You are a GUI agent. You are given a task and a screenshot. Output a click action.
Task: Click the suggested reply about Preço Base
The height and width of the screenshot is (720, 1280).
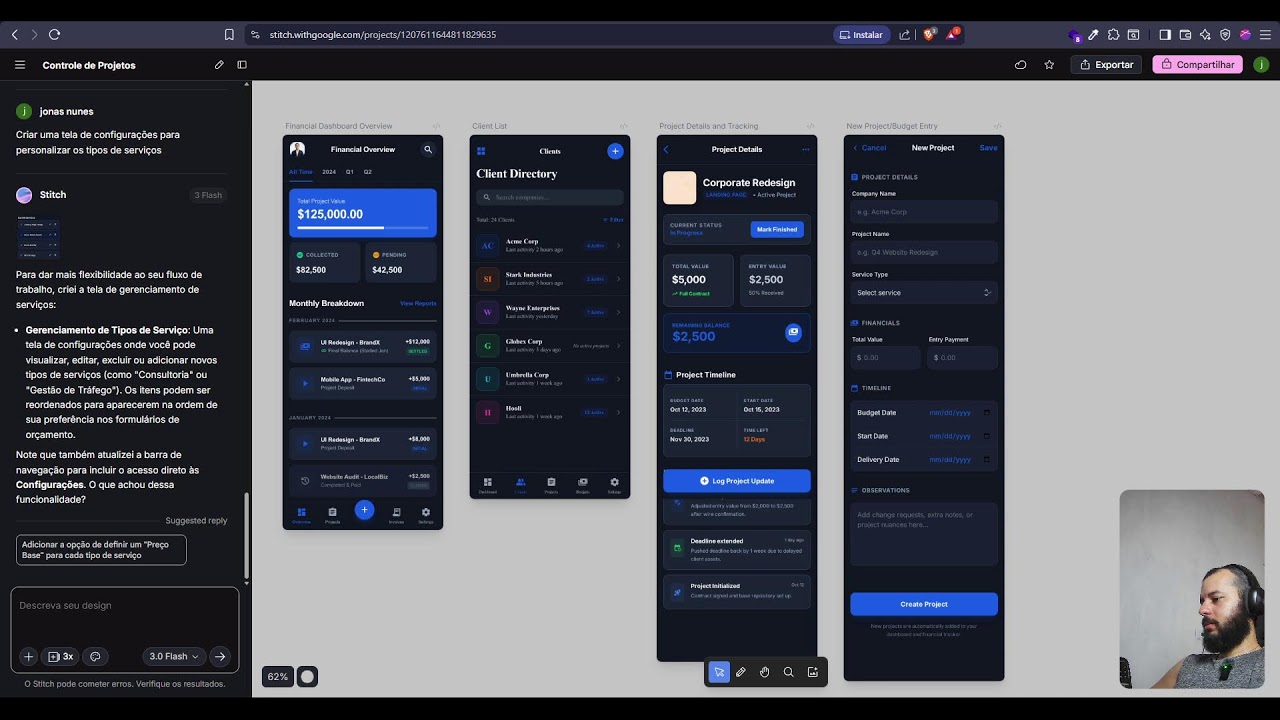[x=101, y=550]
